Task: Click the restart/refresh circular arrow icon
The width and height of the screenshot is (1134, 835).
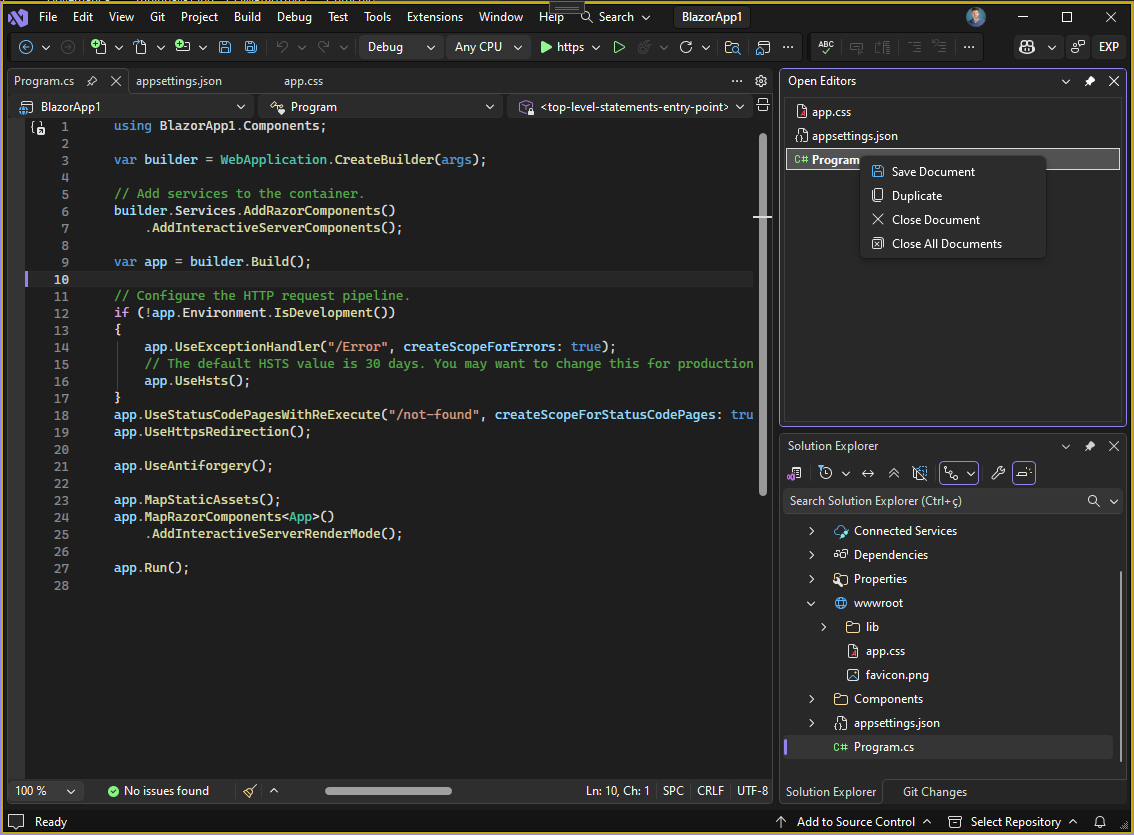Action: [x=686, y=47]
